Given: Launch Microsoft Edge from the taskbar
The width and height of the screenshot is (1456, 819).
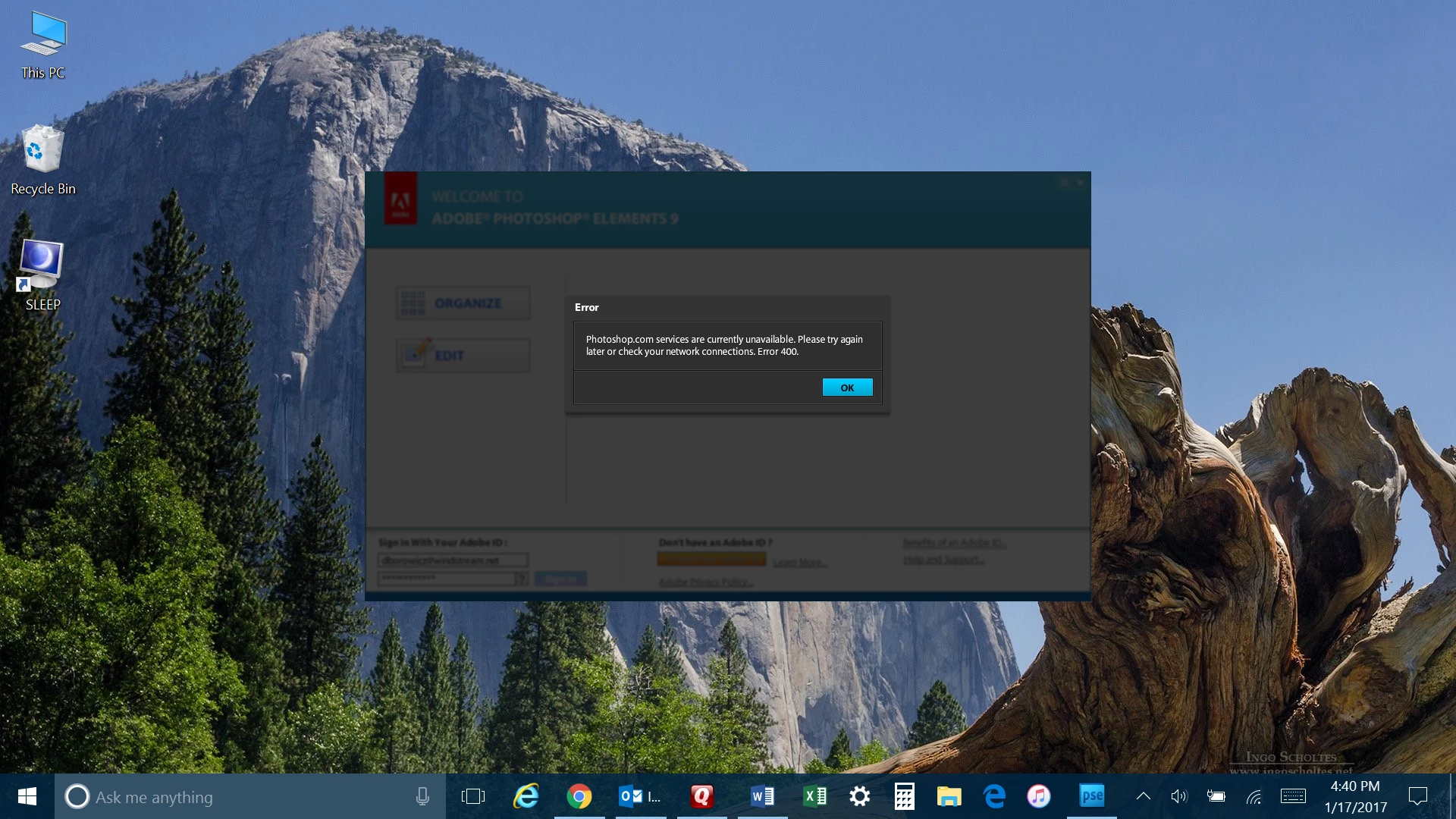Looking at the screenshot, I should (993, 796).
